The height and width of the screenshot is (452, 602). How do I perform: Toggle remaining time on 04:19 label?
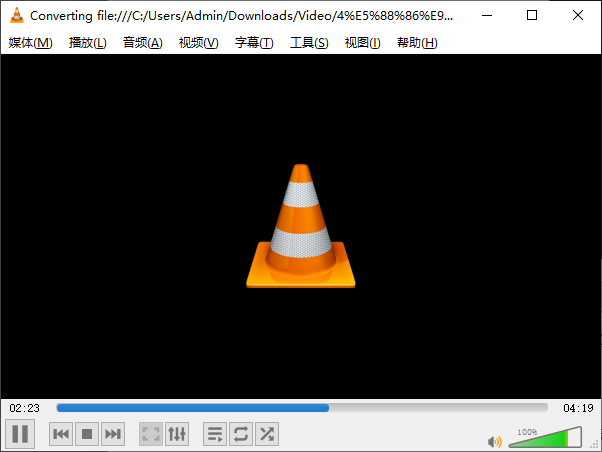point(578,408)
